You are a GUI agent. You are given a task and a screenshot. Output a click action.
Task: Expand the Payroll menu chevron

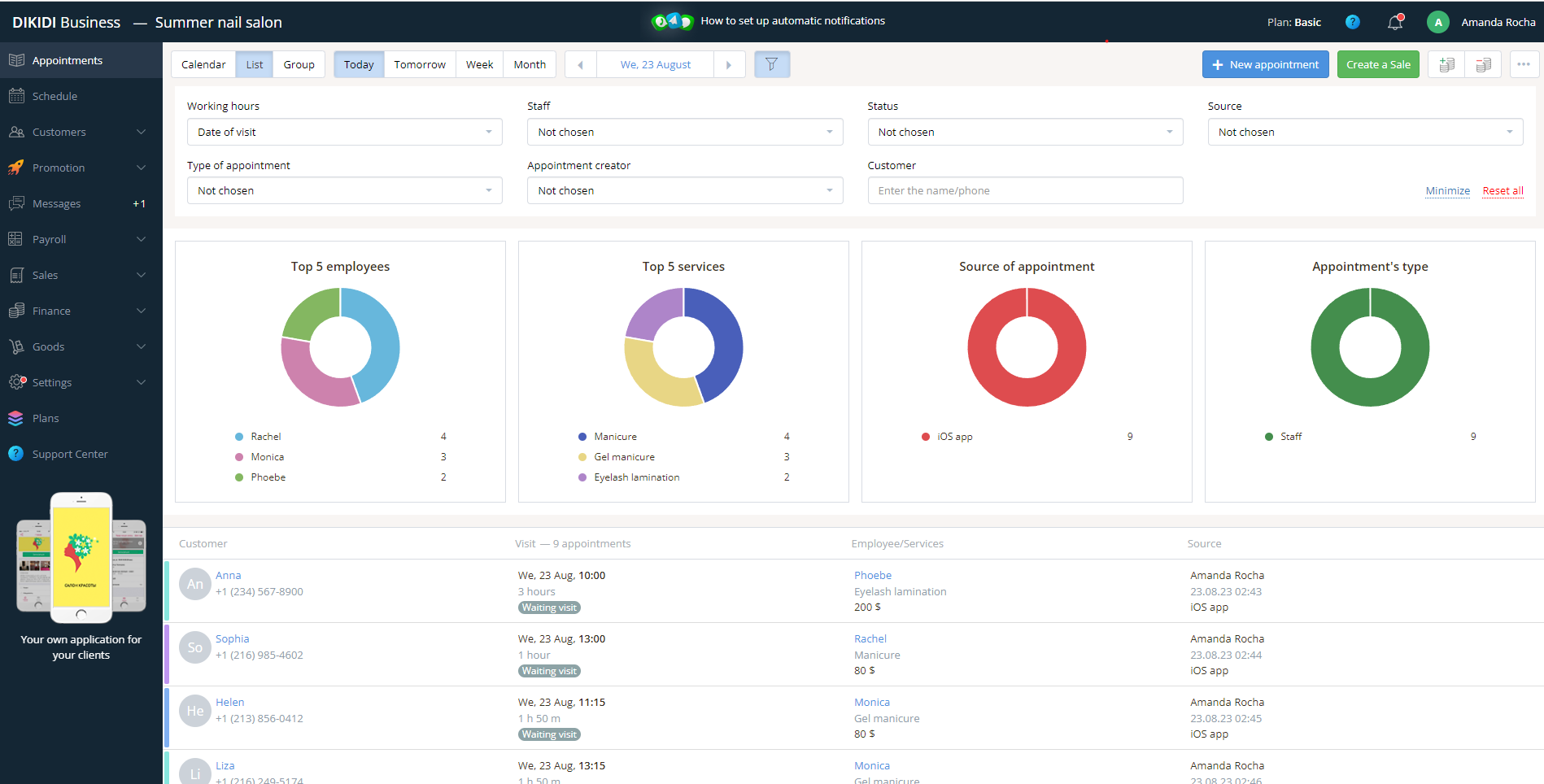point(142,239)
